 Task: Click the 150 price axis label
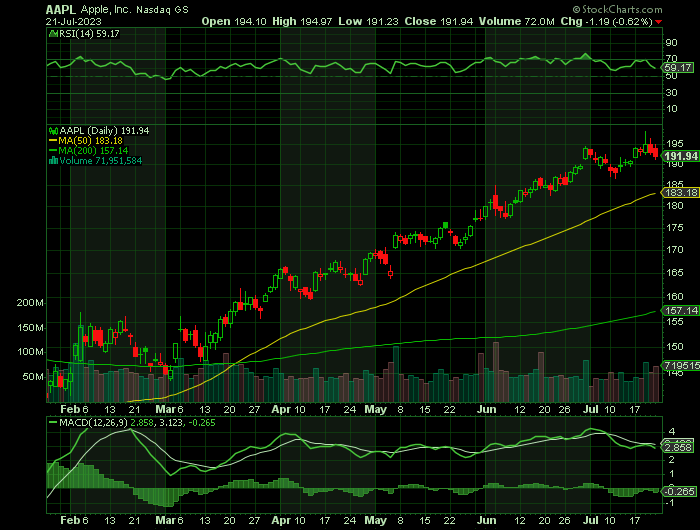point(674,346)
